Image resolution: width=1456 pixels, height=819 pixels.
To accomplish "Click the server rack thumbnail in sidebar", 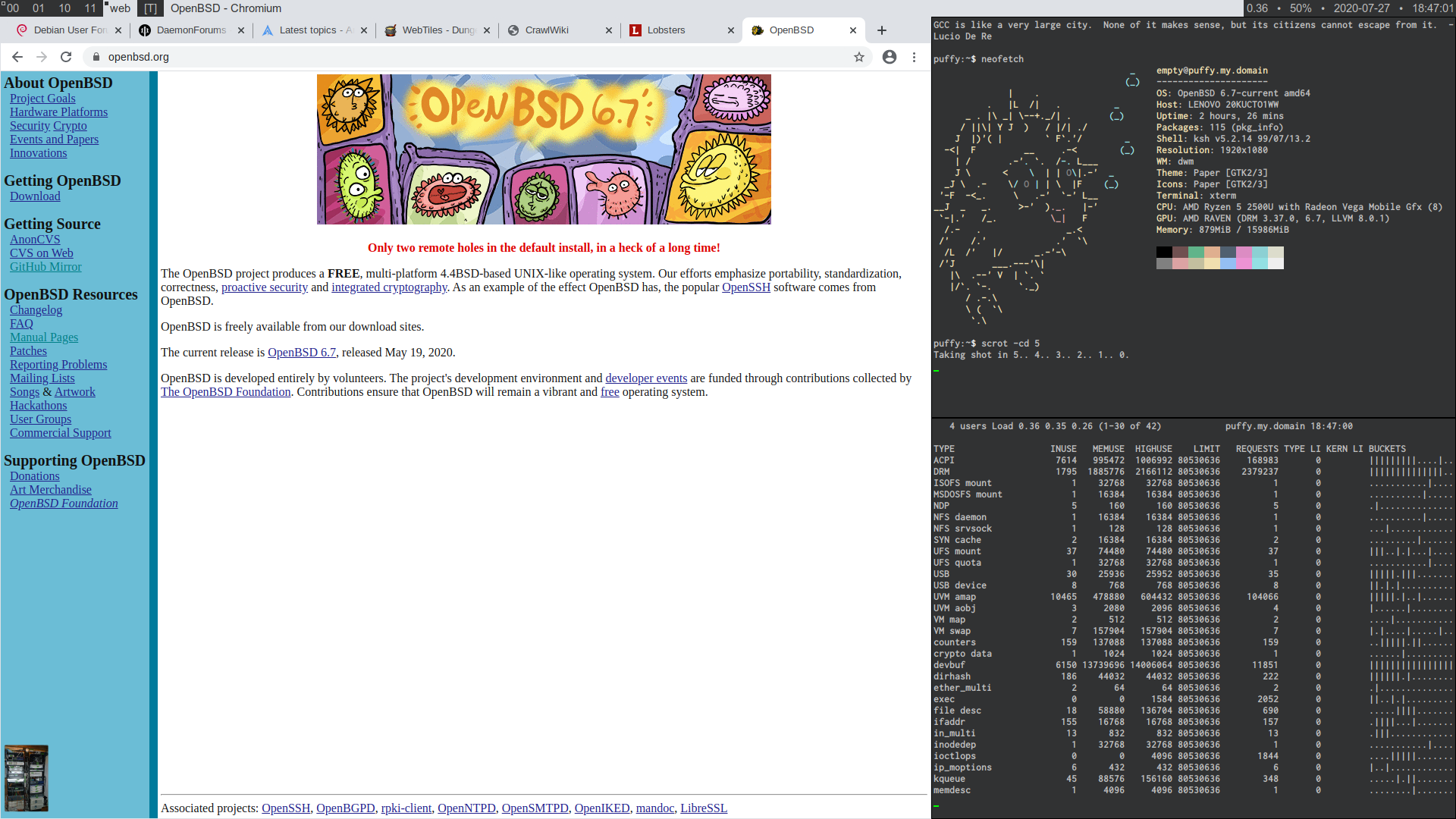I will [27, 778].
